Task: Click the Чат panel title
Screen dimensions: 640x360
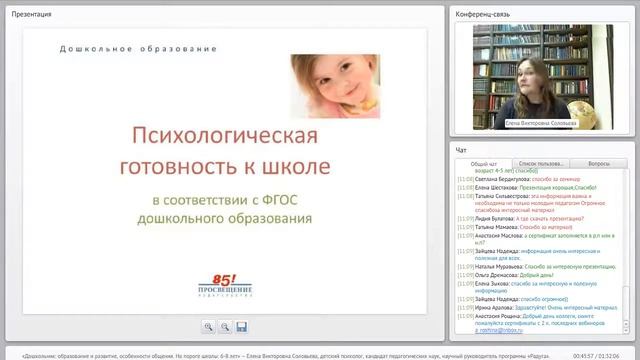Action: pyautogui.click(x=461, y=150)
